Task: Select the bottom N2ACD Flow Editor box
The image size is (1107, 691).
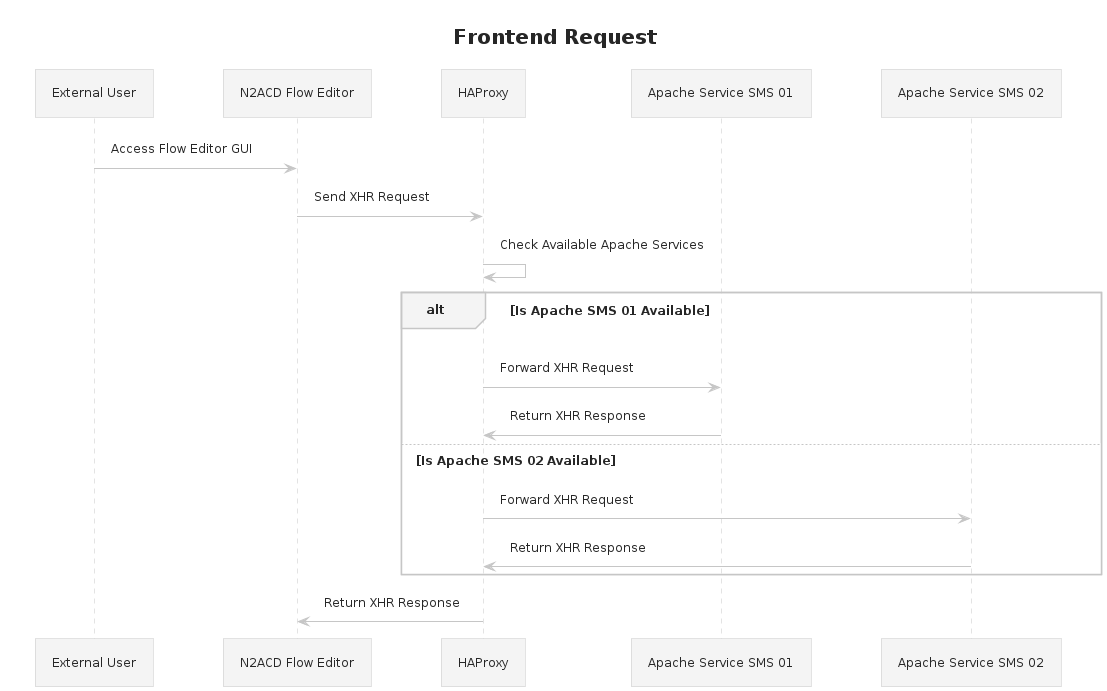Action: click(297, 662)
